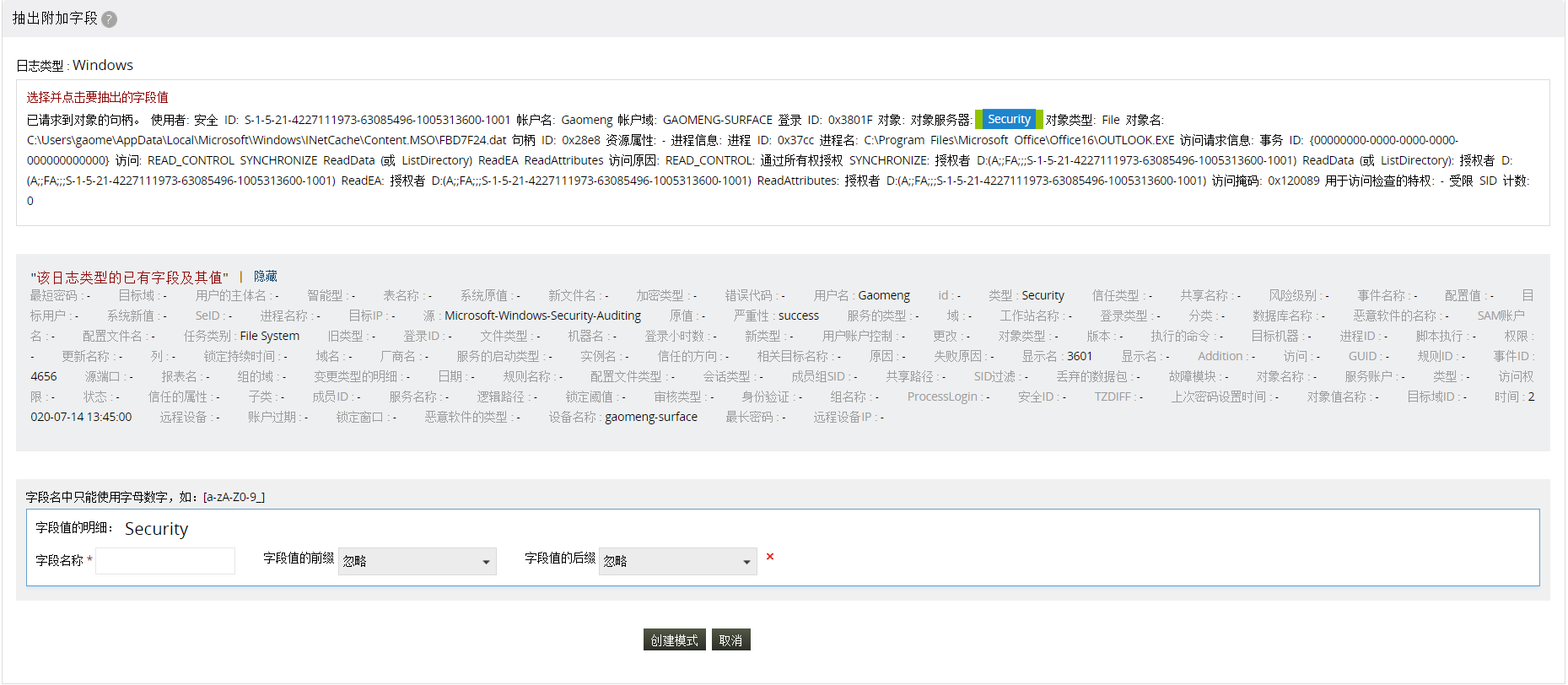Click the 创建模式 button
Image resolution: width=1568 pixels, height=685 pixels.
pyautogui.click(x=674, y=640)
